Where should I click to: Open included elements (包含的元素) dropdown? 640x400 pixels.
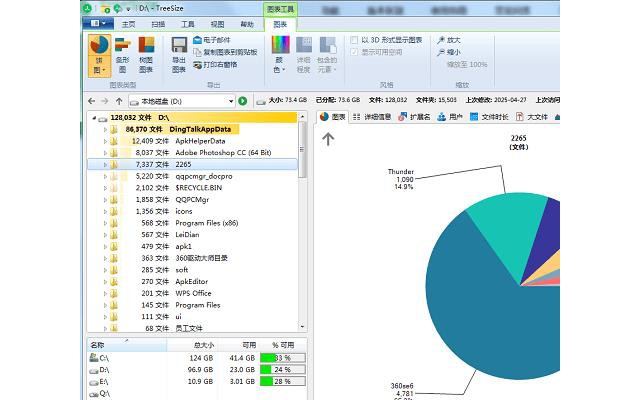[327, 55]
